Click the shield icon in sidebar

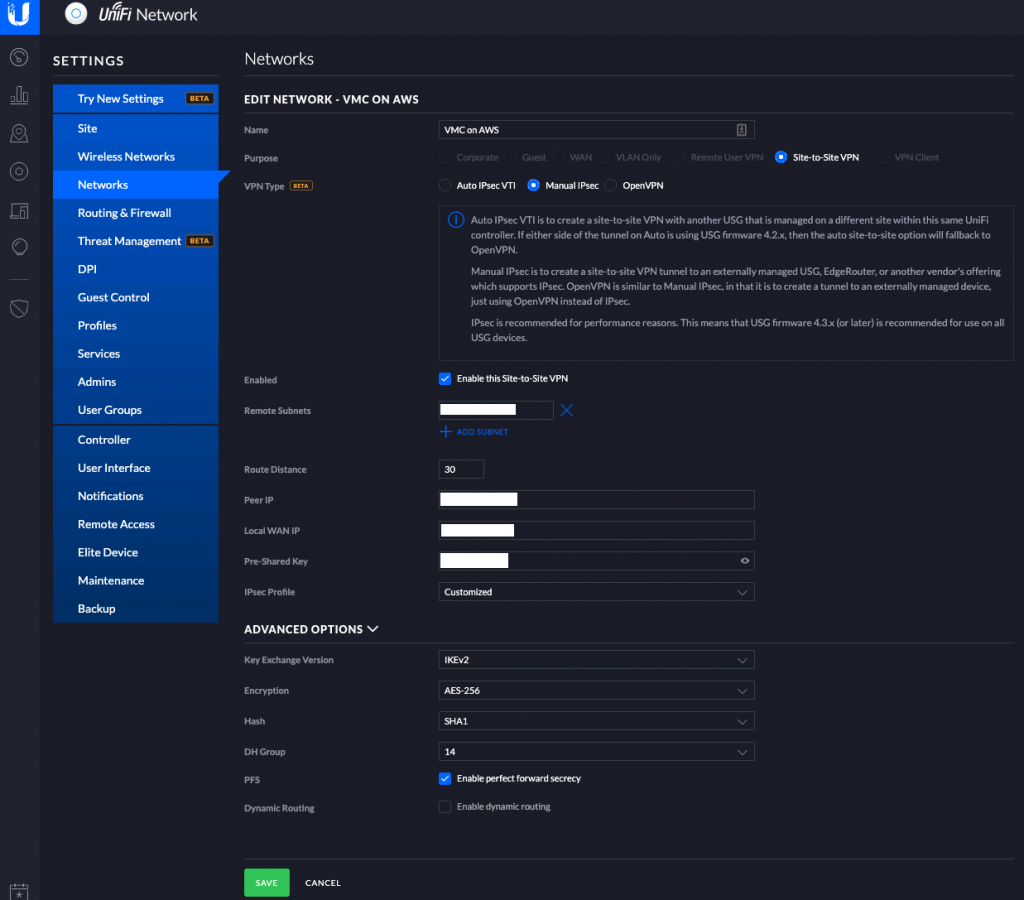19,310
